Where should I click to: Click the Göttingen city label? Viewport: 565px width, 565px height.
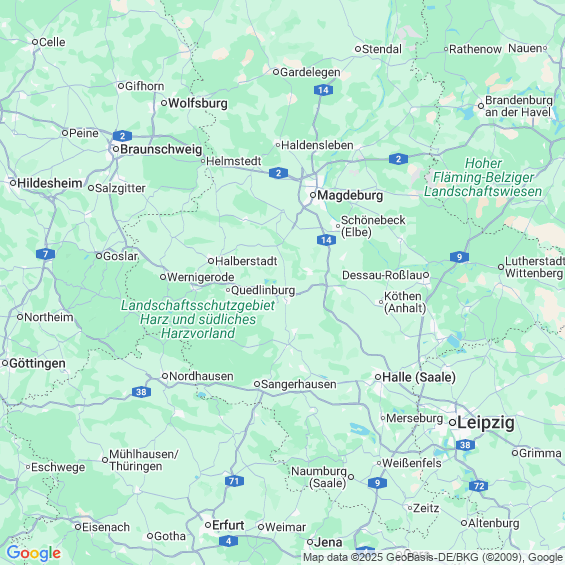point(37,363)
